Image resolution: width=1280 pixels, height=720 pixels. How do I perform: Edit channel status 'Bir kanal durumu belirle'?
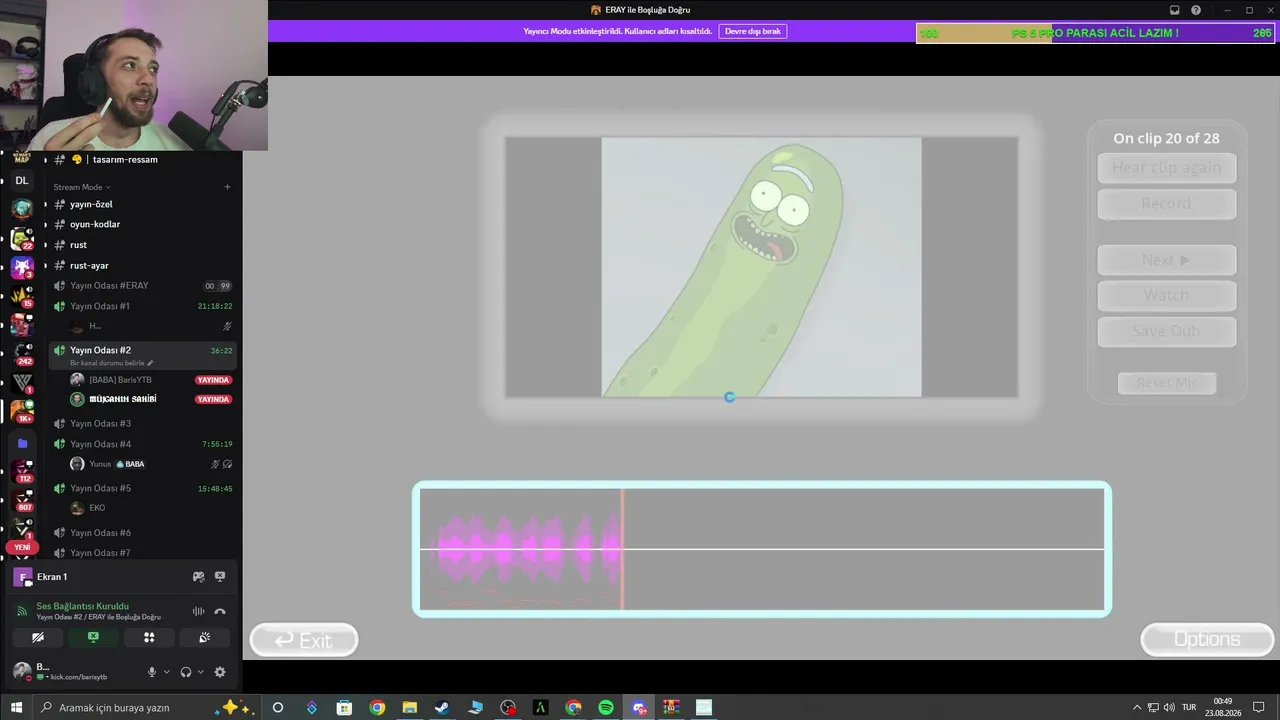[x=111, y=363]
